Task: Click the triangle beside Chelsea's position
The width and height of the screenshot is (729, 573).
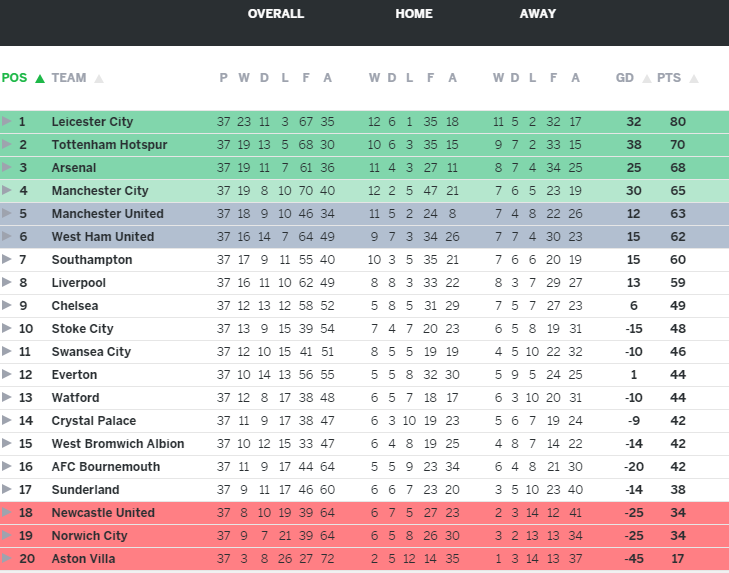Action: pyautogui.click(x=7, y=306)
